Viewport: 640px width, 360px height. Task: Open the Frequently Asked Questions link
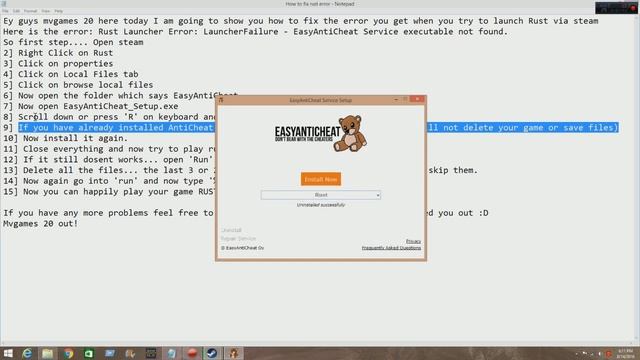(391, 248)
